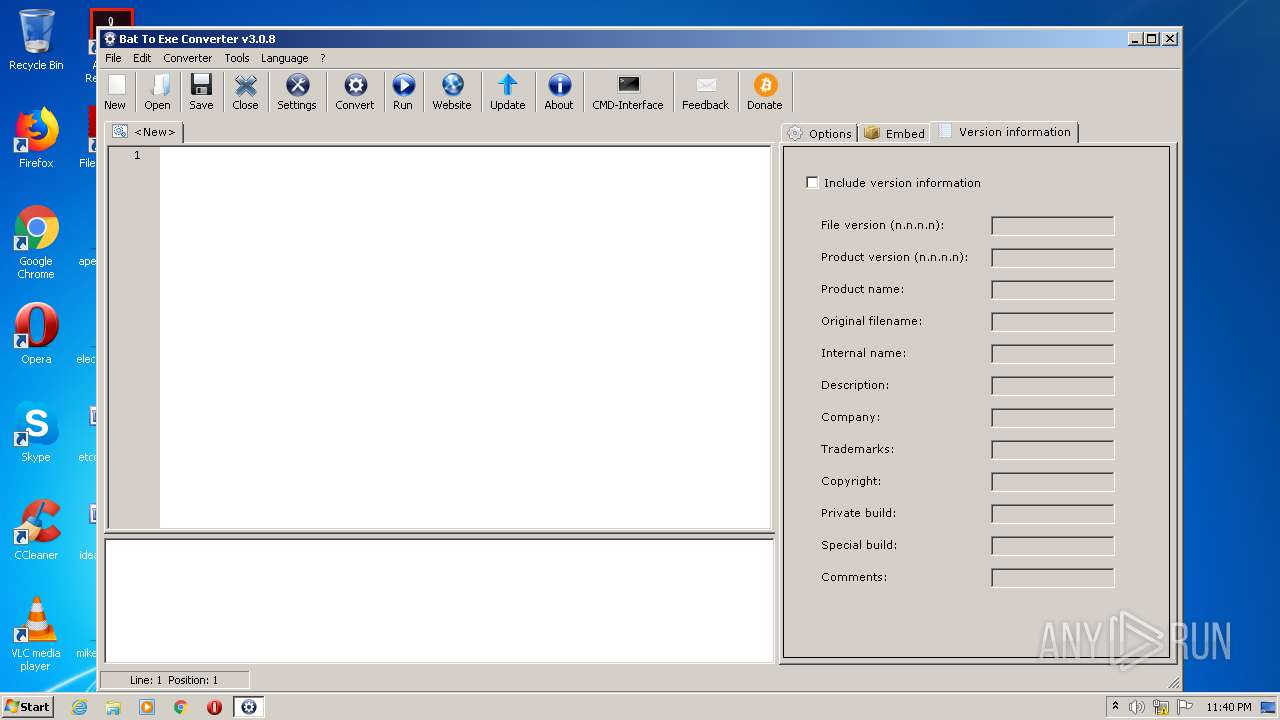Open Recycle Bin on desktop

point(36,40)
